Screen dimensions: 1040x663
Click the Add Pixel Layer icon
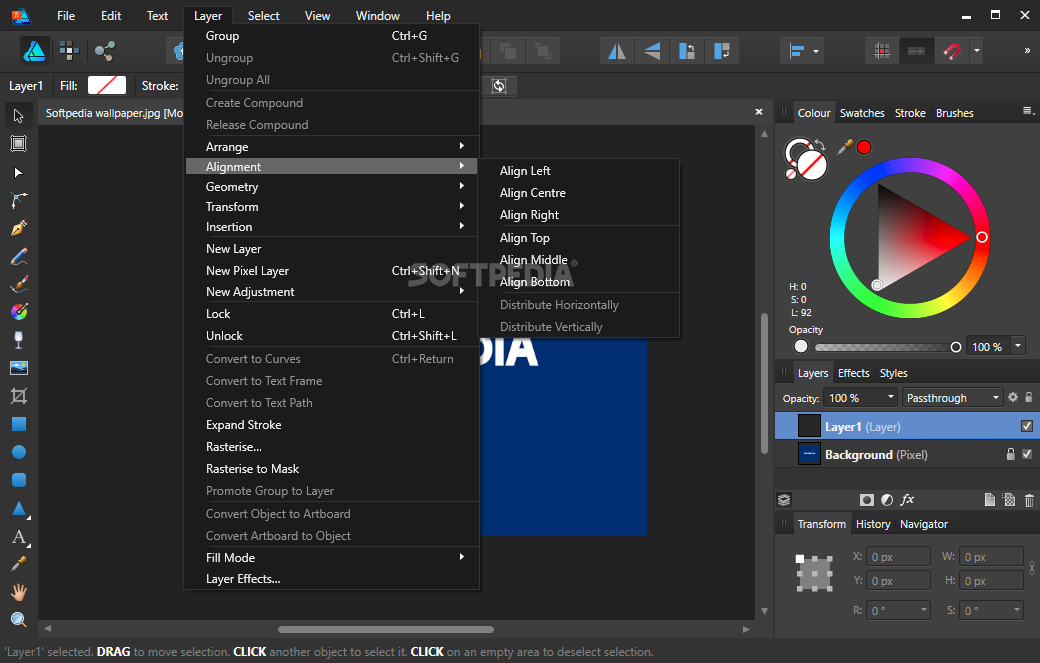tap(1009, 500)
